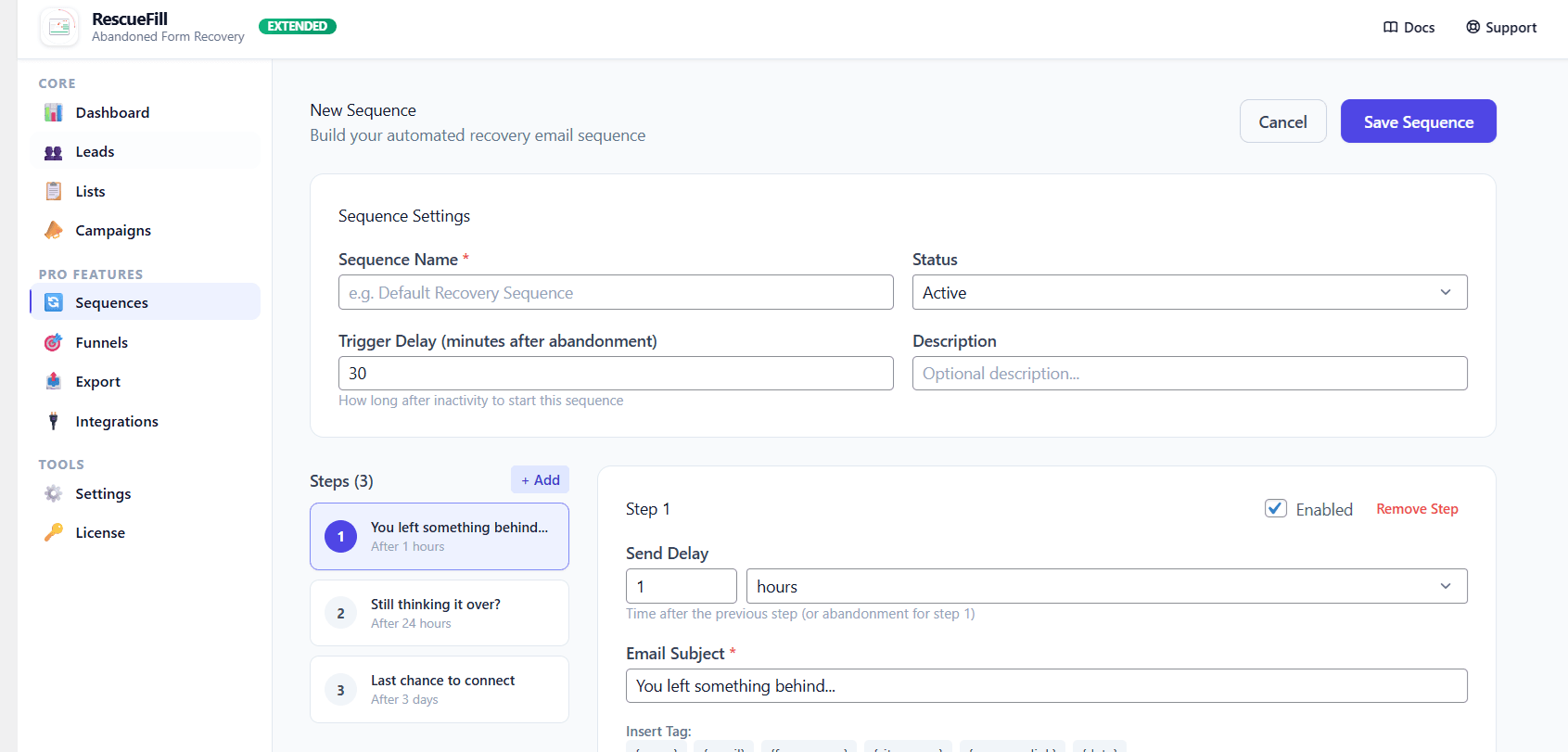
Task: Click the EXTENDED plan badge
Action: 297,26
